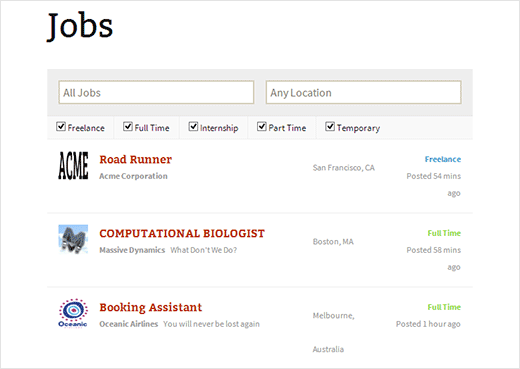Click the Boston, MA location text
The image size is (520, 369).
333,242
